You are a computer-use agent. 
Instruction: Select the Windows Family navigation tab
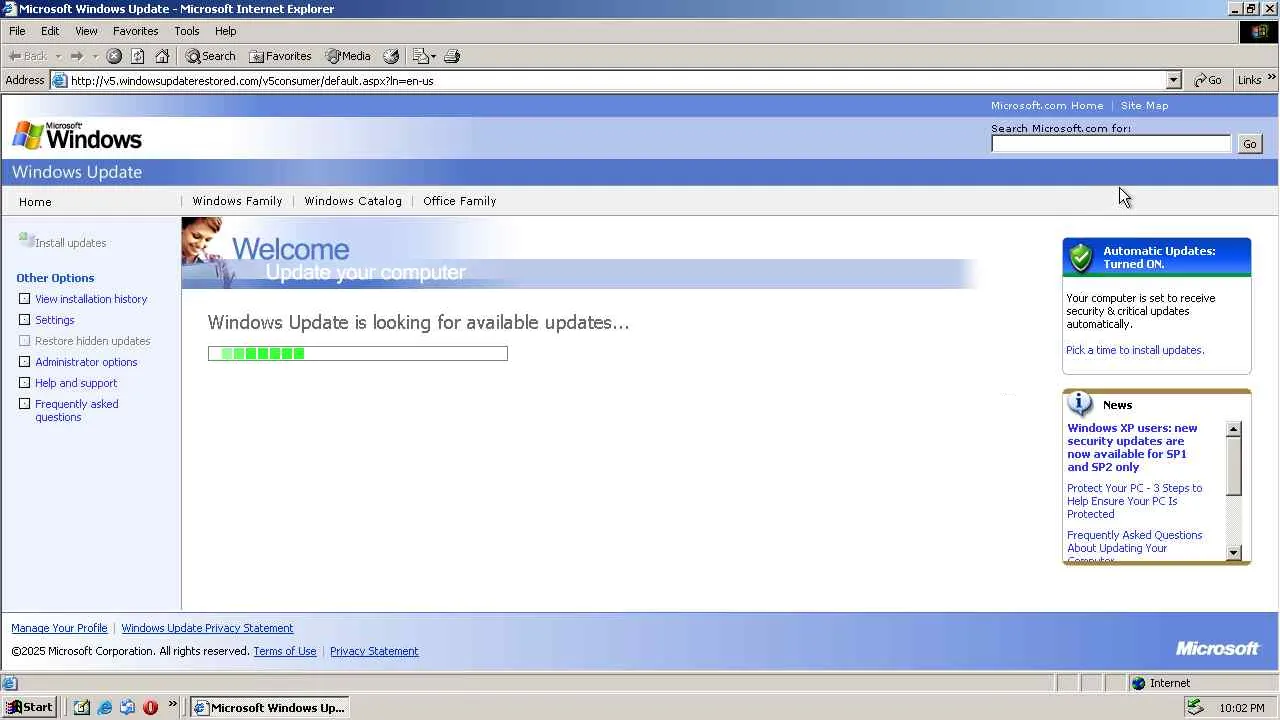pos(237,201)
